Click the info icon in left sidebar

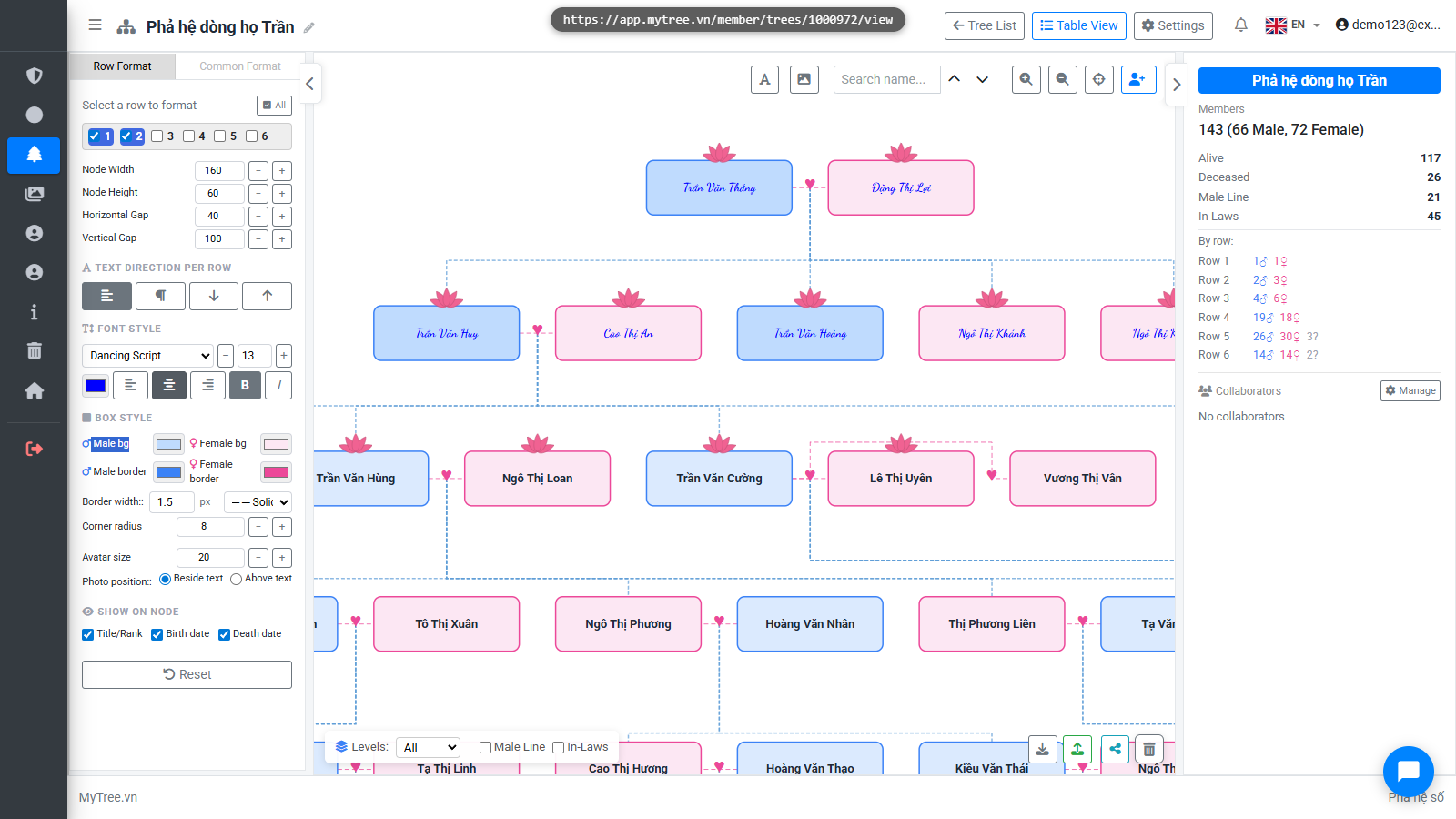click(x=34, y=312)
